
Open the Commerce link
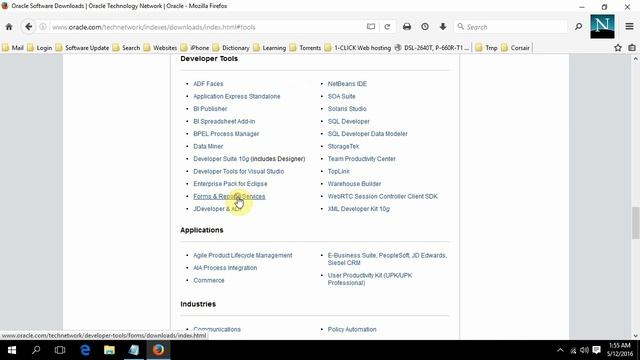(x=209, y=280)
